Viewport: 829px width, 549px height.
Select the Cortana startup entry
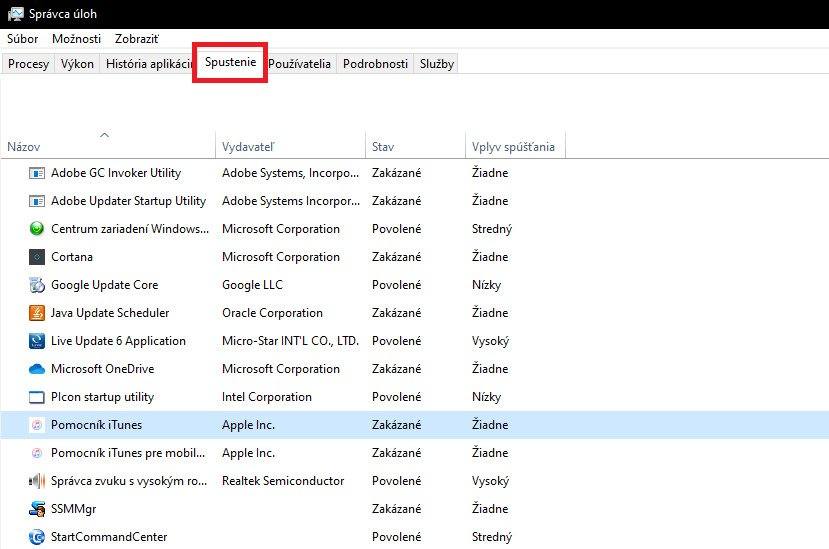(414, 257)
